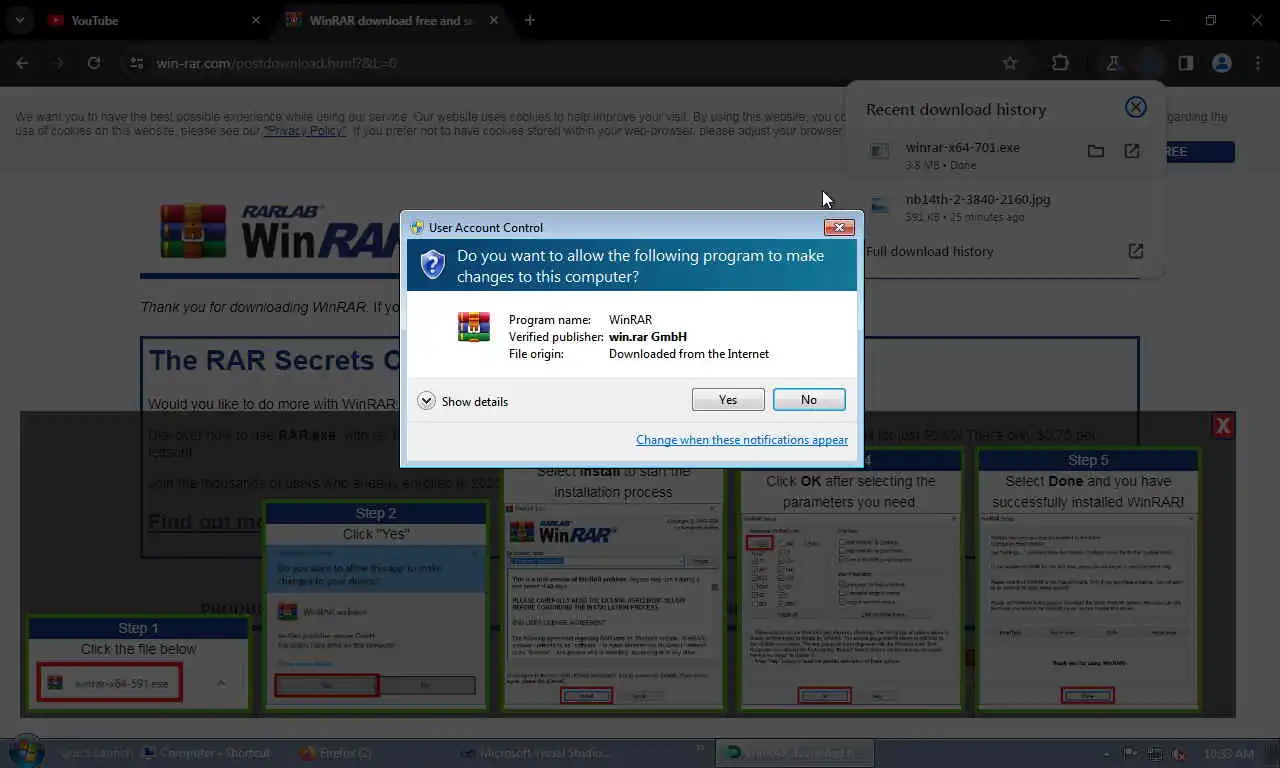Open the tab search dropdown

pos(19,20)
